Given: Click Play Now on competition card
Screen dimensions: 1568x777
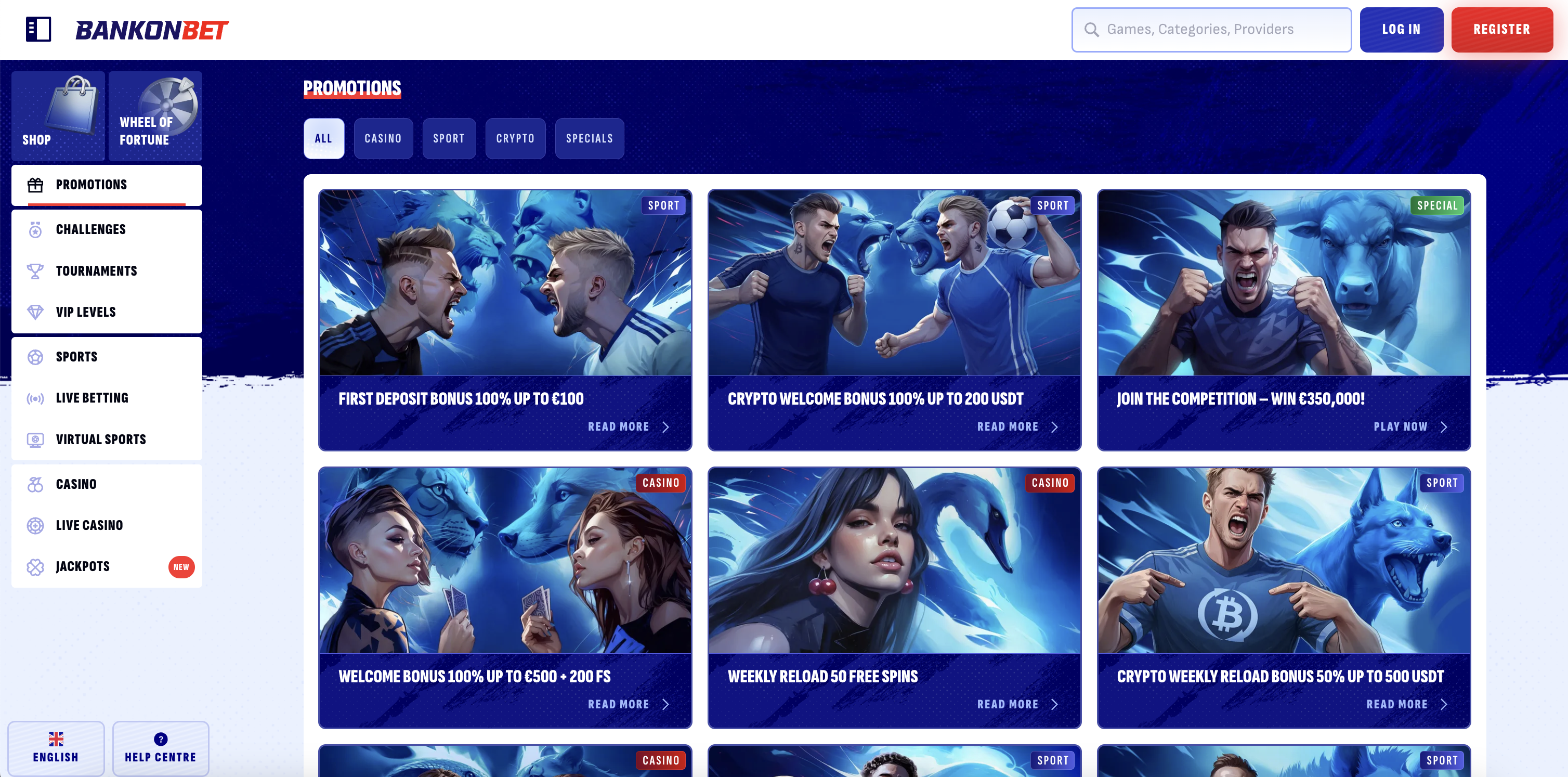Looking at the screenshot, I should click(x=1401, y=427).
